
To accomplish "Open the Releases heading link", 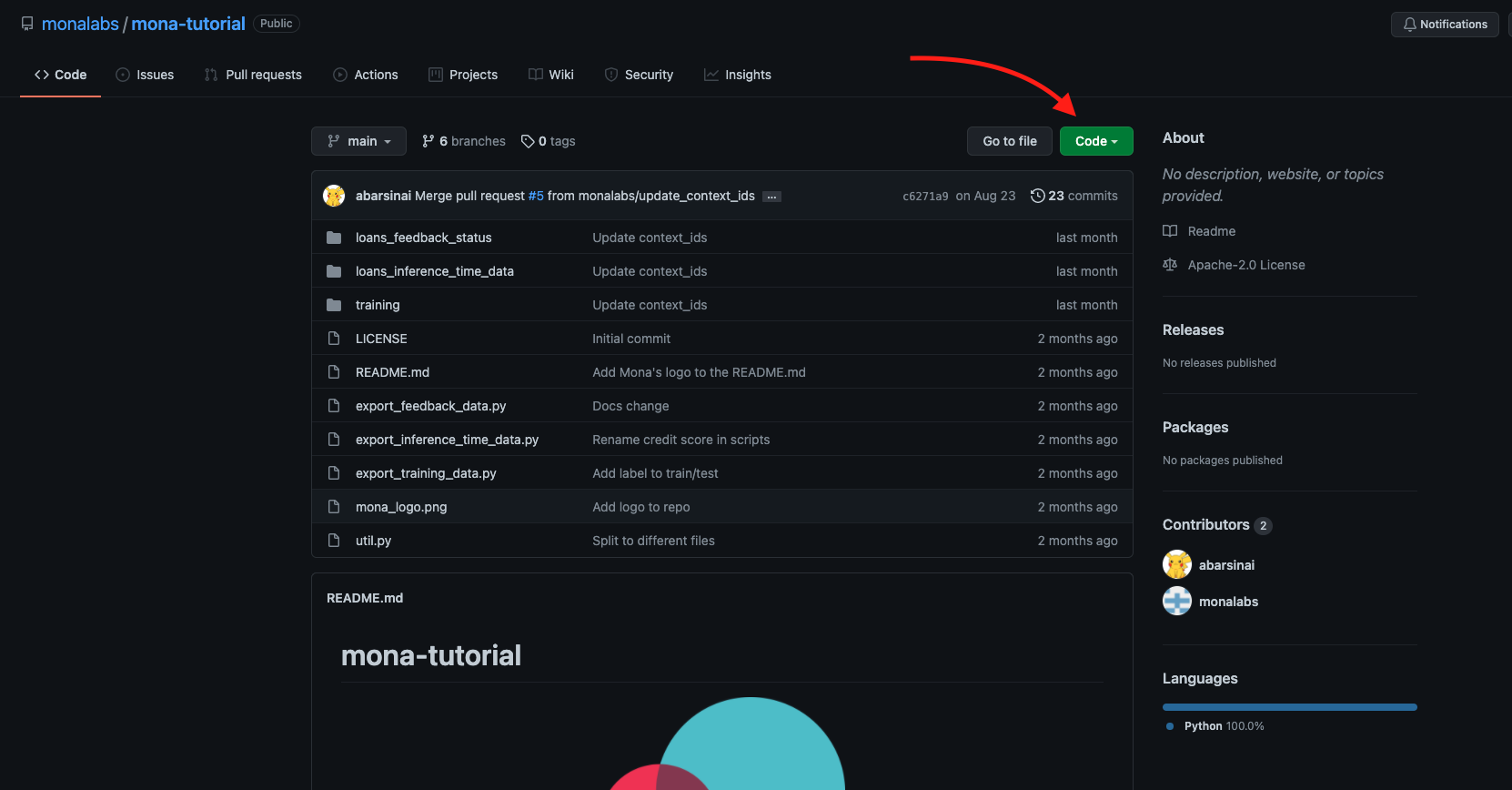I will 1193,329.
